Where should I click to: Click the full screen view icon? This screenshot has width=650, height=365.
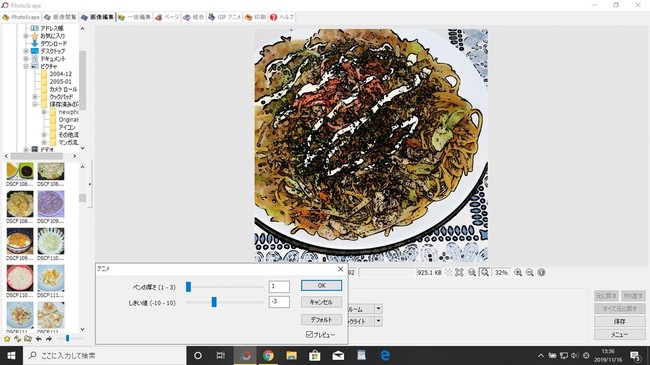click(459, 273)
